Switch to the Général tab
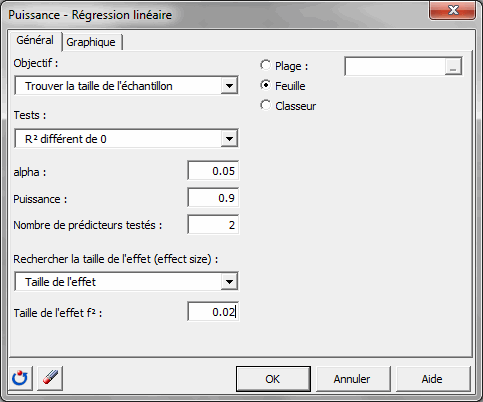The image size is (483, 402). [x=35, y=40]
